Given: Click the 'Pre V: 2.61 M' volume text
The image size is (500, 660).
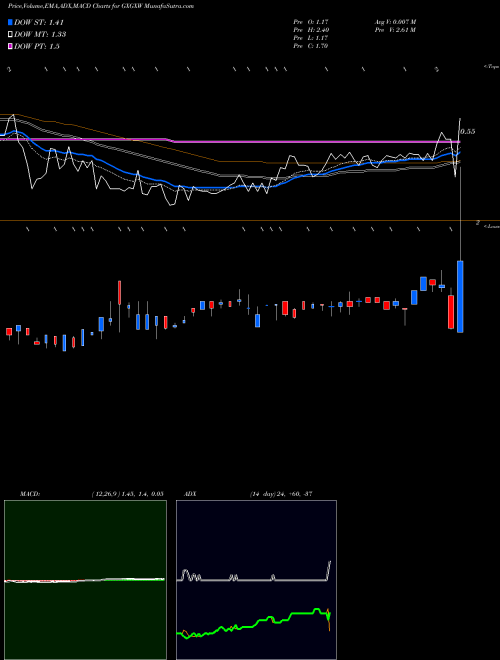Looking at the screenshot, I should [395, 30].
